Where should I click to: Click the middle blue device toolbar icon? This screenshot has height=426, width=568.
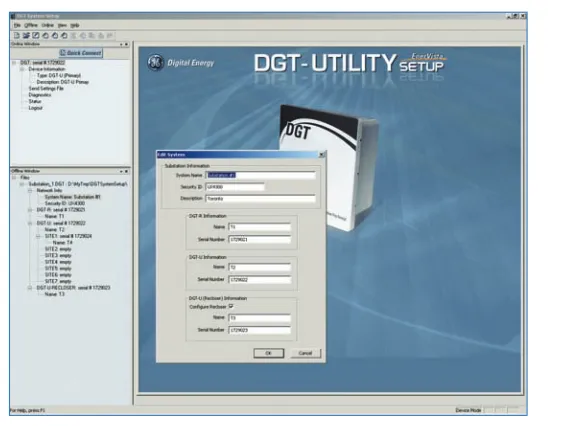click(x=55, y=35)
